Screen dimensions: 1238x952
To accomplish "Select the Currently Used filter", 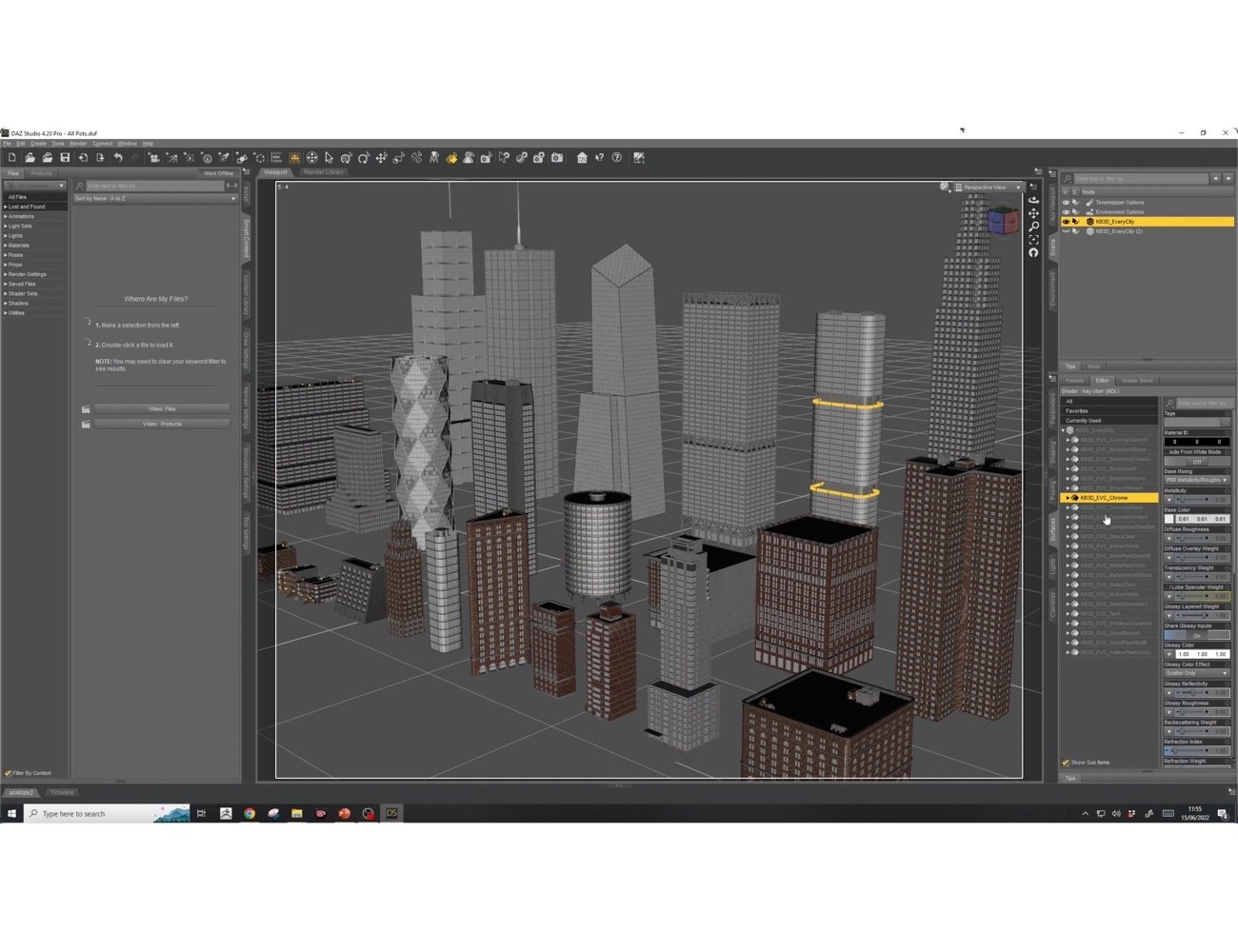I will pos(1109,420).
